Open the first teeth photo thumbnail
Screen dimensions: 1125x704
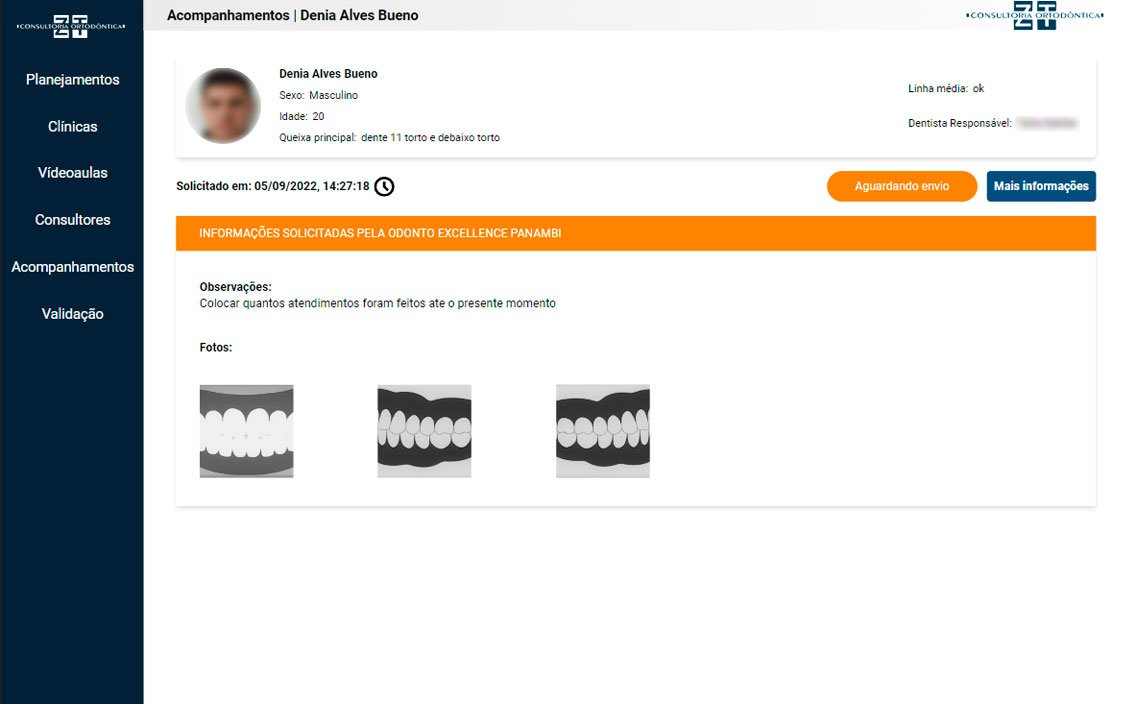click(246, 431)
